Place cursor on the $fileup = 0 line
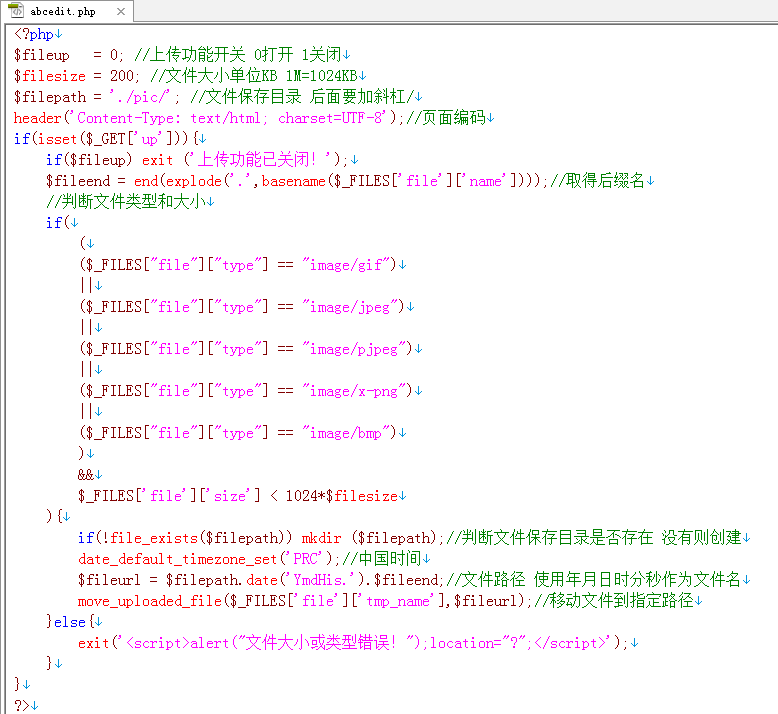 point(182,55)
